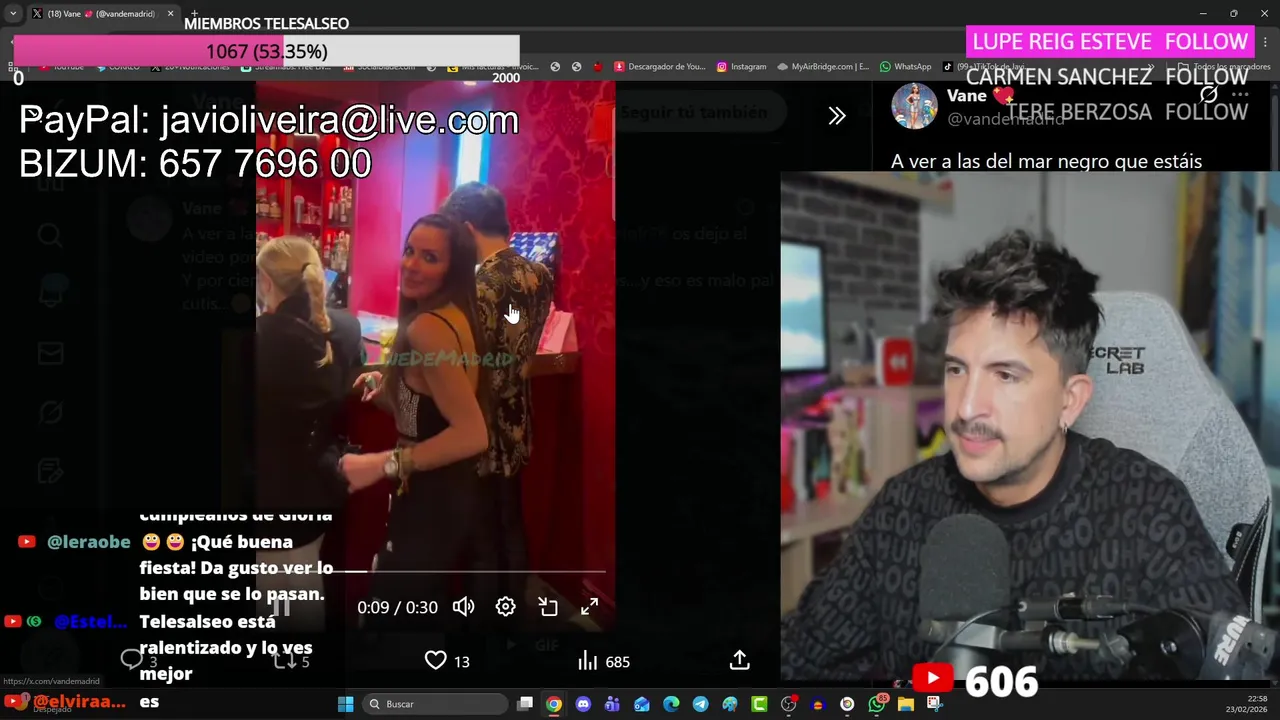This screenshot has height=720, width=1280.
Task: Open the post's view analytics icon (685)
Action: pos(587,661)
